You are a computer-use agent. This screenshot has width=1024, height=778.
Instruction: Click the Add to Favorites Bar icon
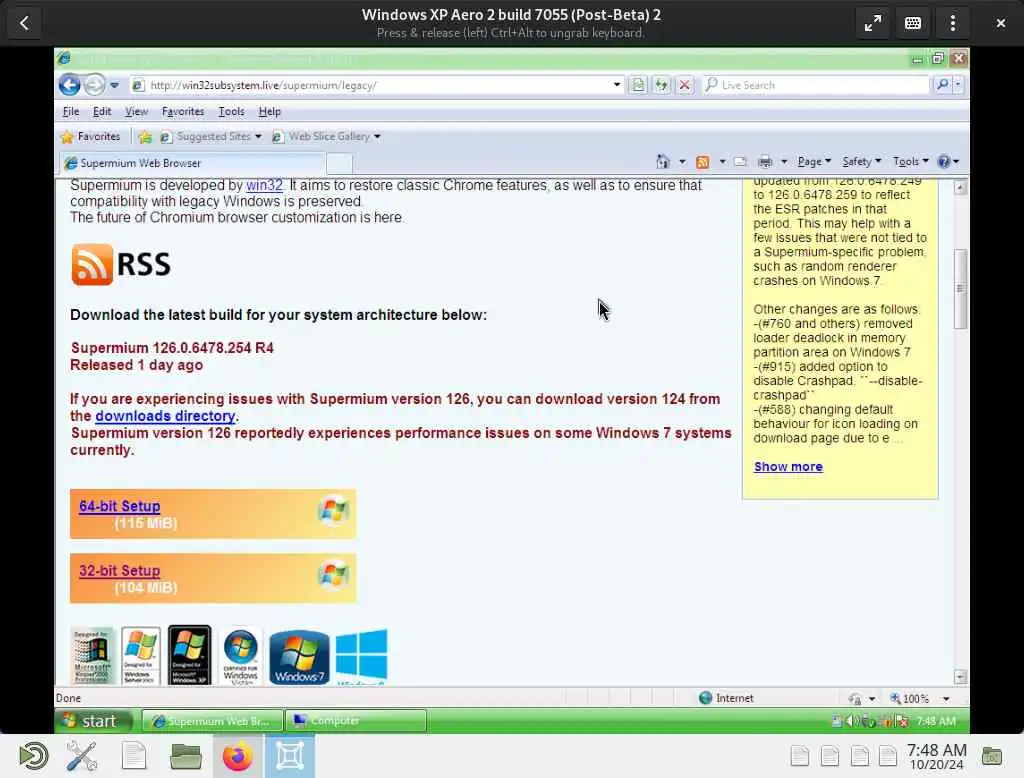[x=145, y=137]
